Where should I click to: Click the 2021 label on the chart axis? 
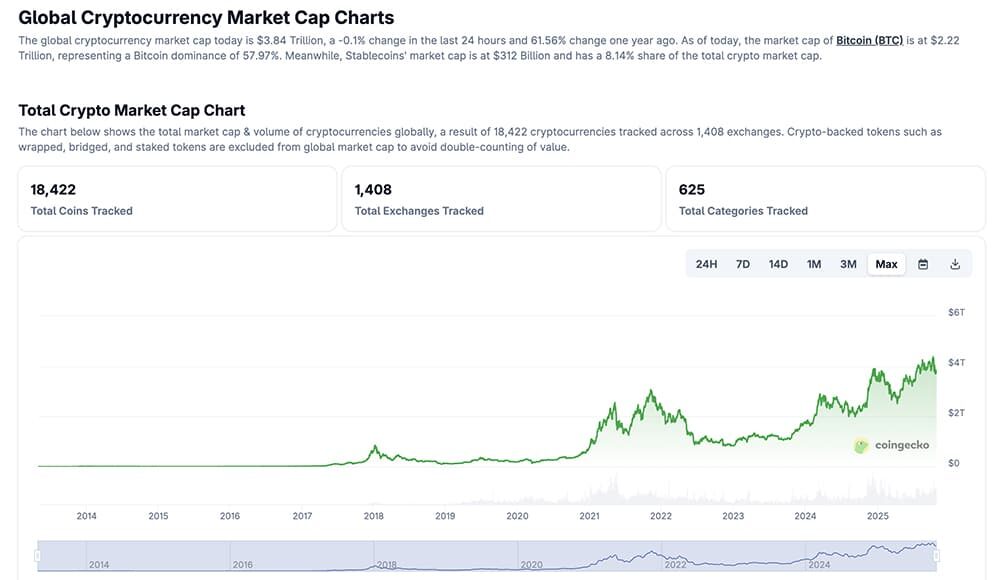point(589,515)
